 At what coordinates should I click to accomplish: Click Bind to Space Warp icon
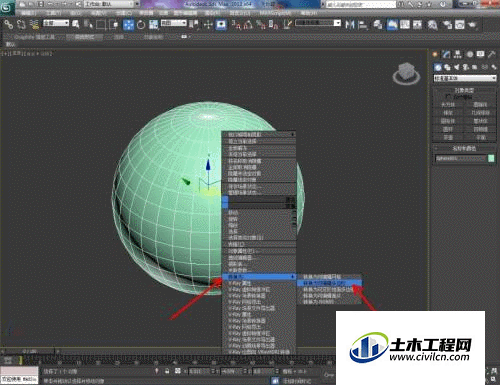[34, 24]
